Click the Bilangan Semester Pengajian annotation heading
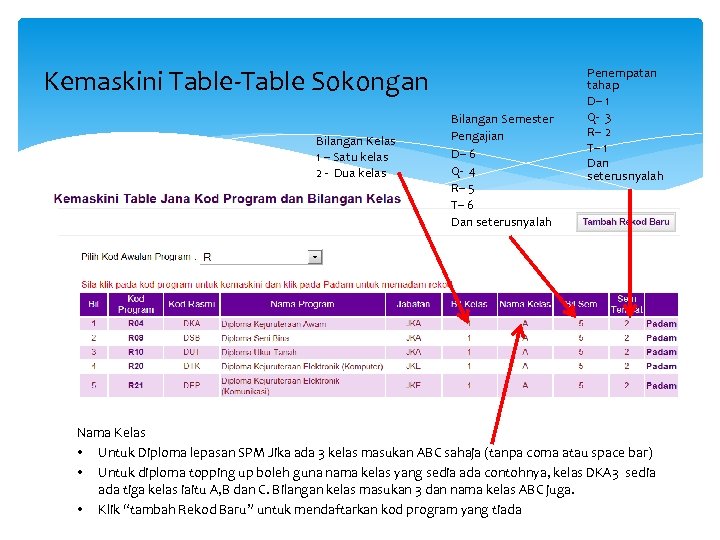The width and height of the screenshot is (720, 540). (x=502, y=128)
